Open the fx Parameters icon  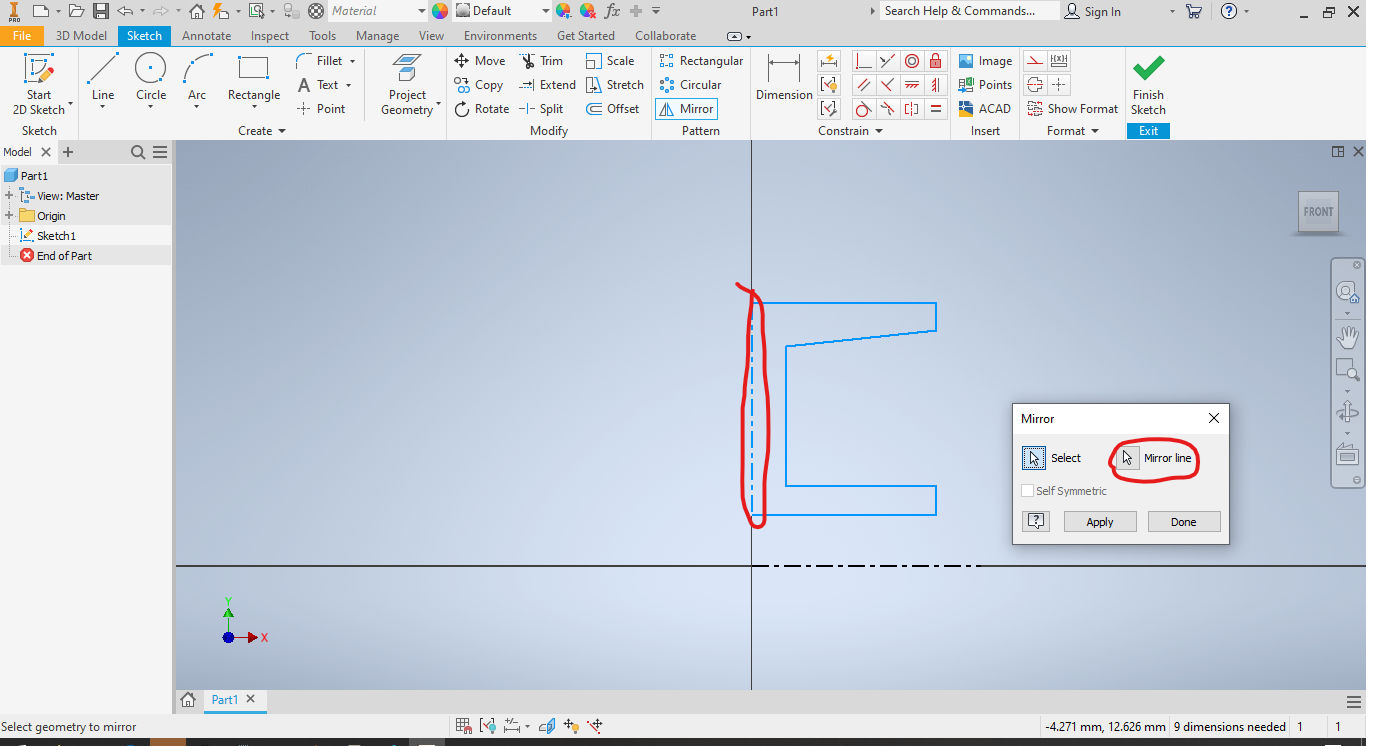(612, 11)
